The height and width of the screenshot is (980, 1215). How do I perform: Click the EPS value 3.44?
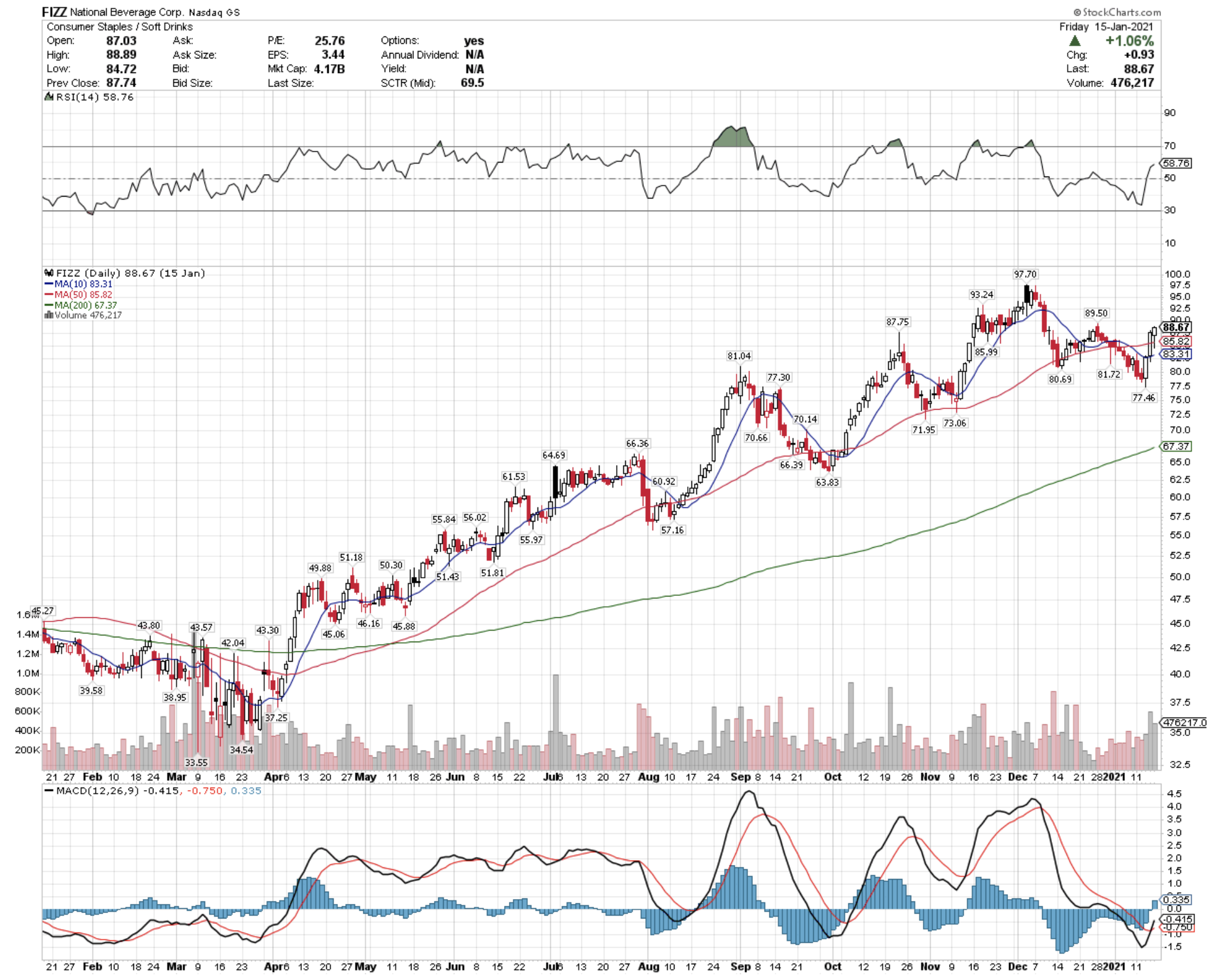click(x=333, y=55)
